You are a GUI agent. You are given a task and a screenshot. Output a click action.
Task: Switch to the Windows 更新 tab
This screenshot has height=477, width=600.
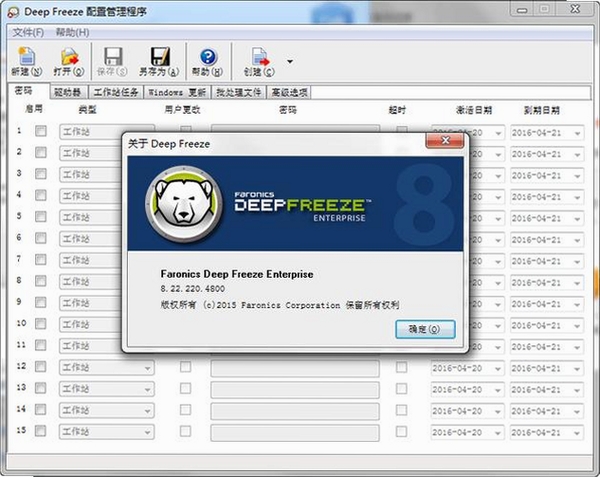point(177,92)
